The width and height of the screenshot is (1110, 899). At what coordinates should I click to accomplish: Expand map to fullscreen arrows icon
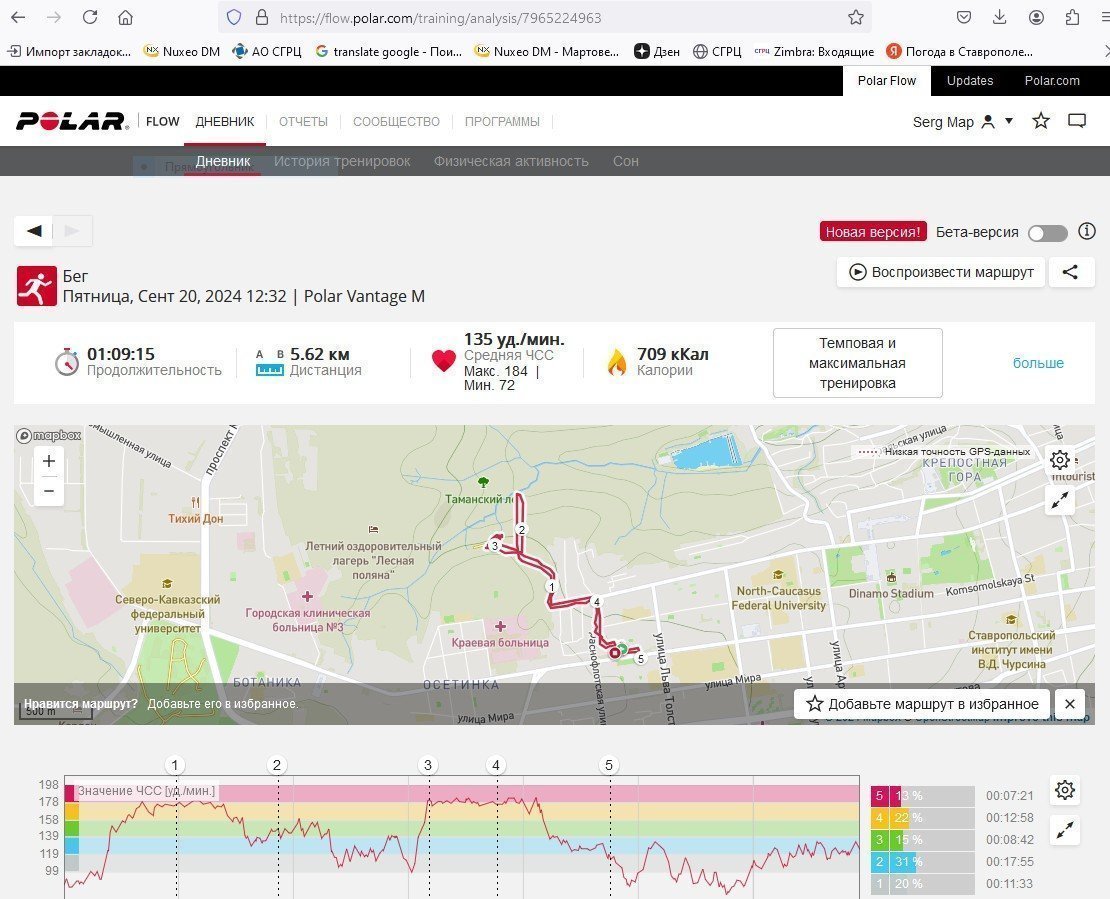coord(1060,500)
